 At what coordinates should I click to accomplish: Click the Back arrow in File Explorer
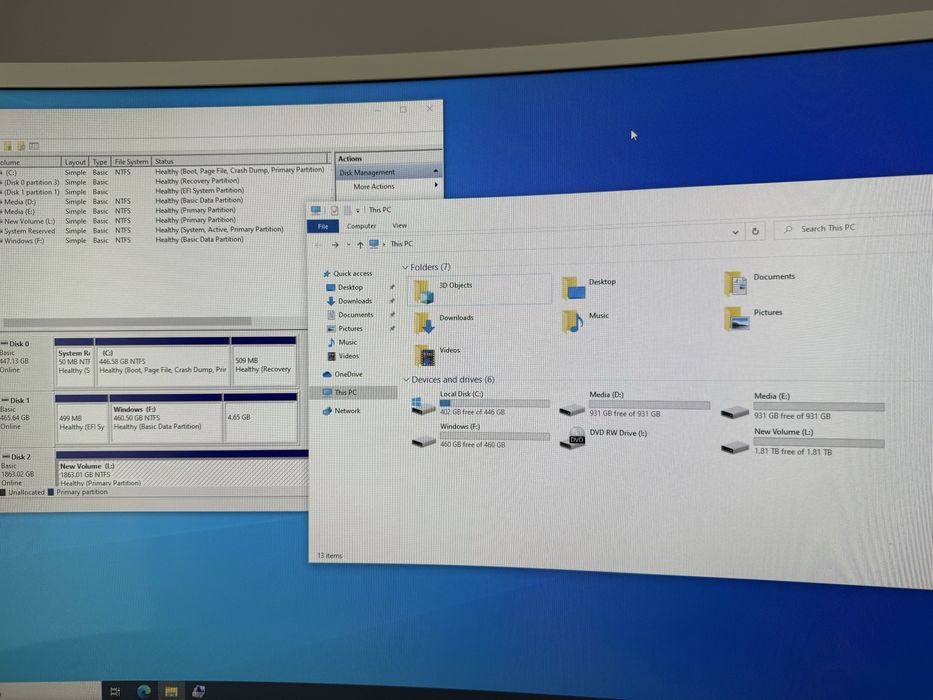tap(318, 244)
